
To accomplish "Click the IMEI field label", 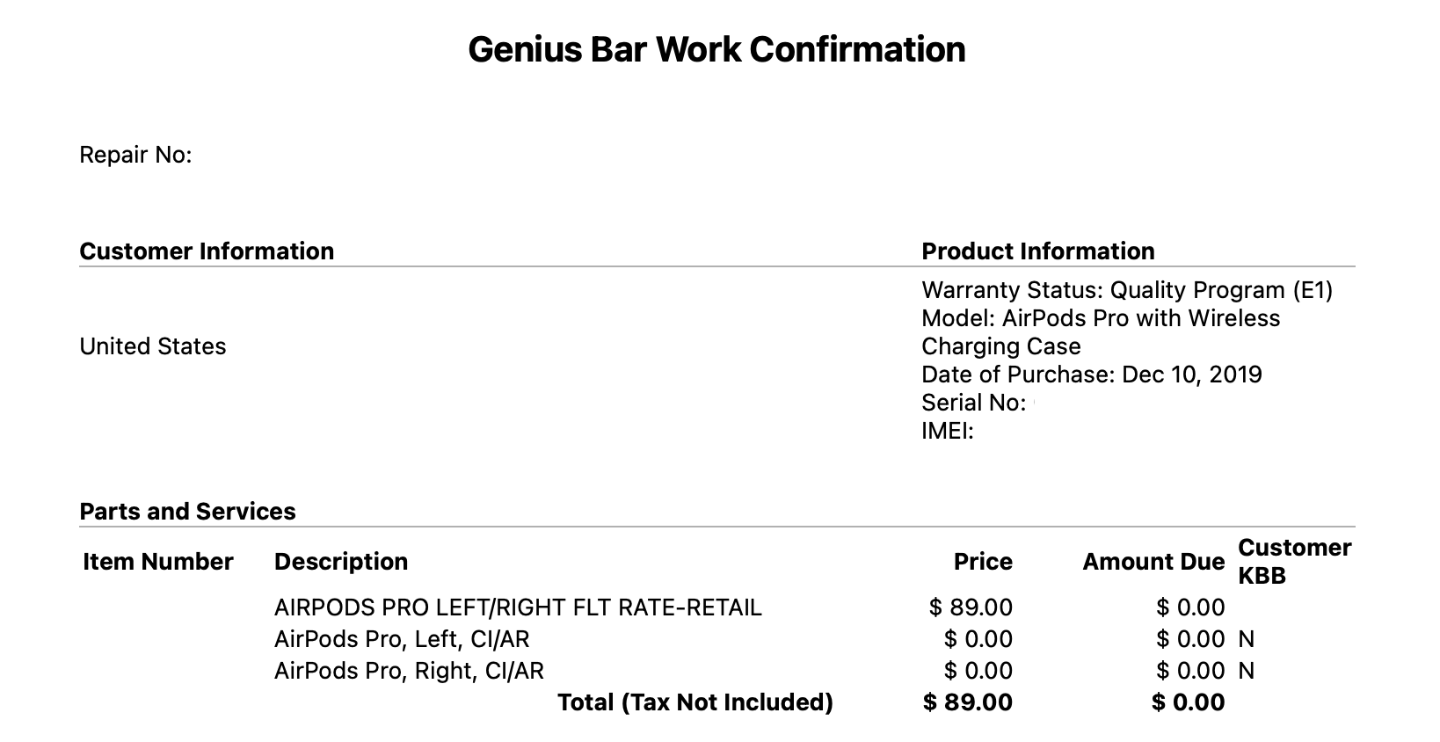I will pos(947,431).
